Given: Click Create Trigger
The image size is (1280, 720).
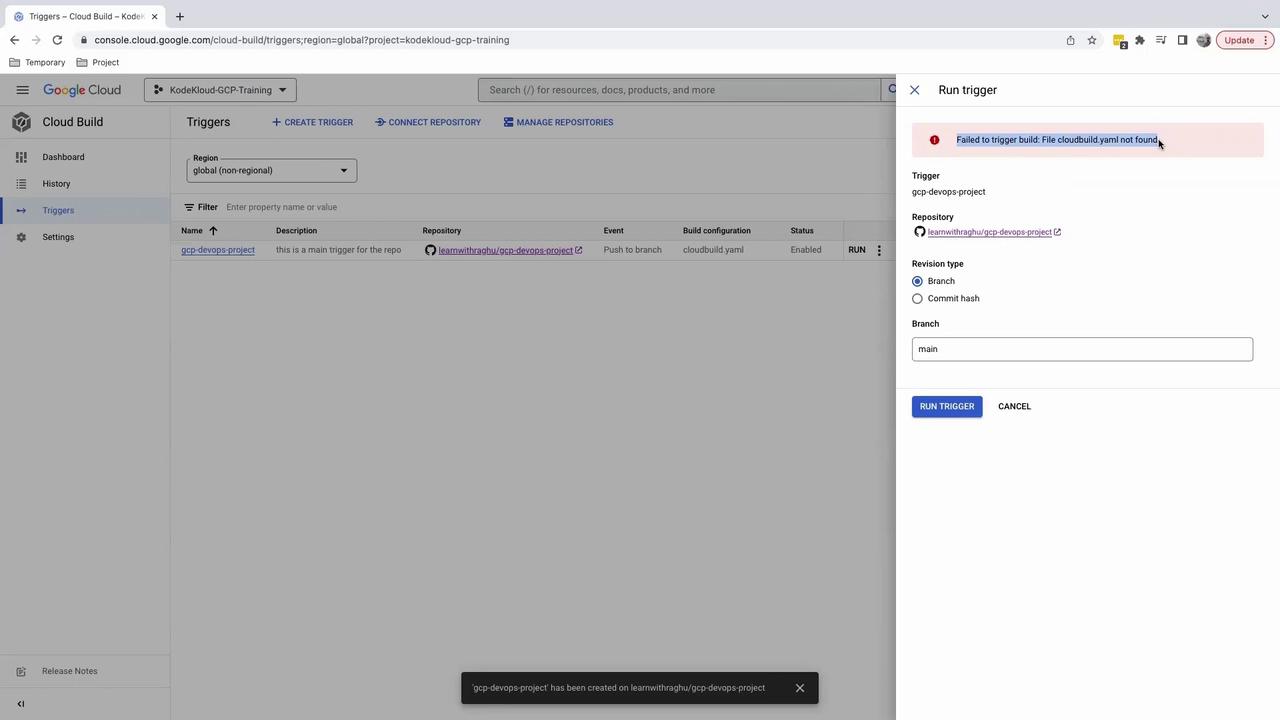Looking at the screenshot, I should (x=312, y=122).
